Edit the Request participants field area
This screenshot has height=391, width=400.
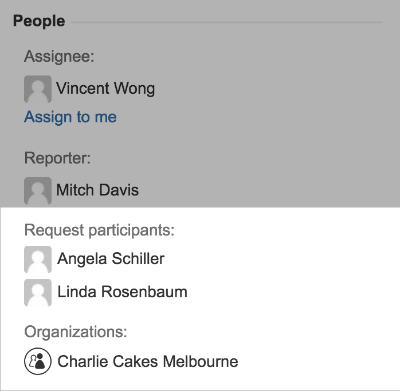click(200, 276)
